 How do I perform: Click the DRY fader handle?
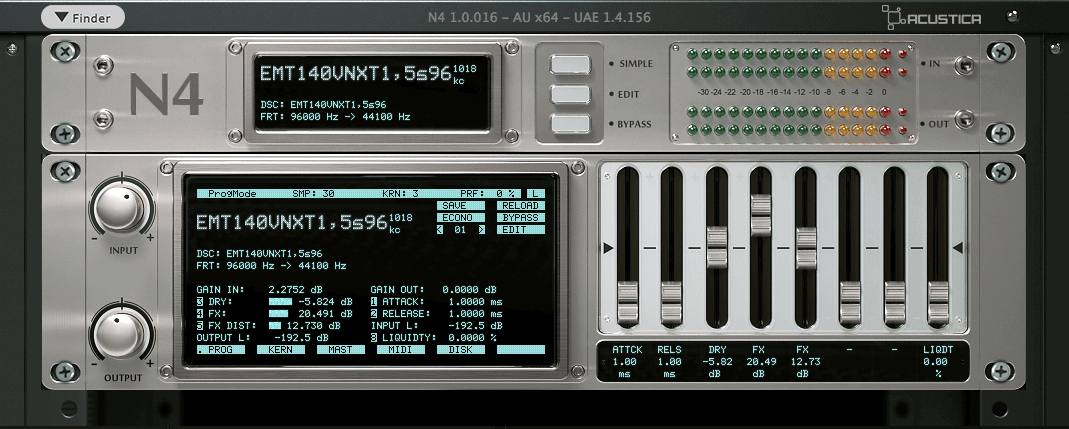pyautogui.click(x=717, y=246)
